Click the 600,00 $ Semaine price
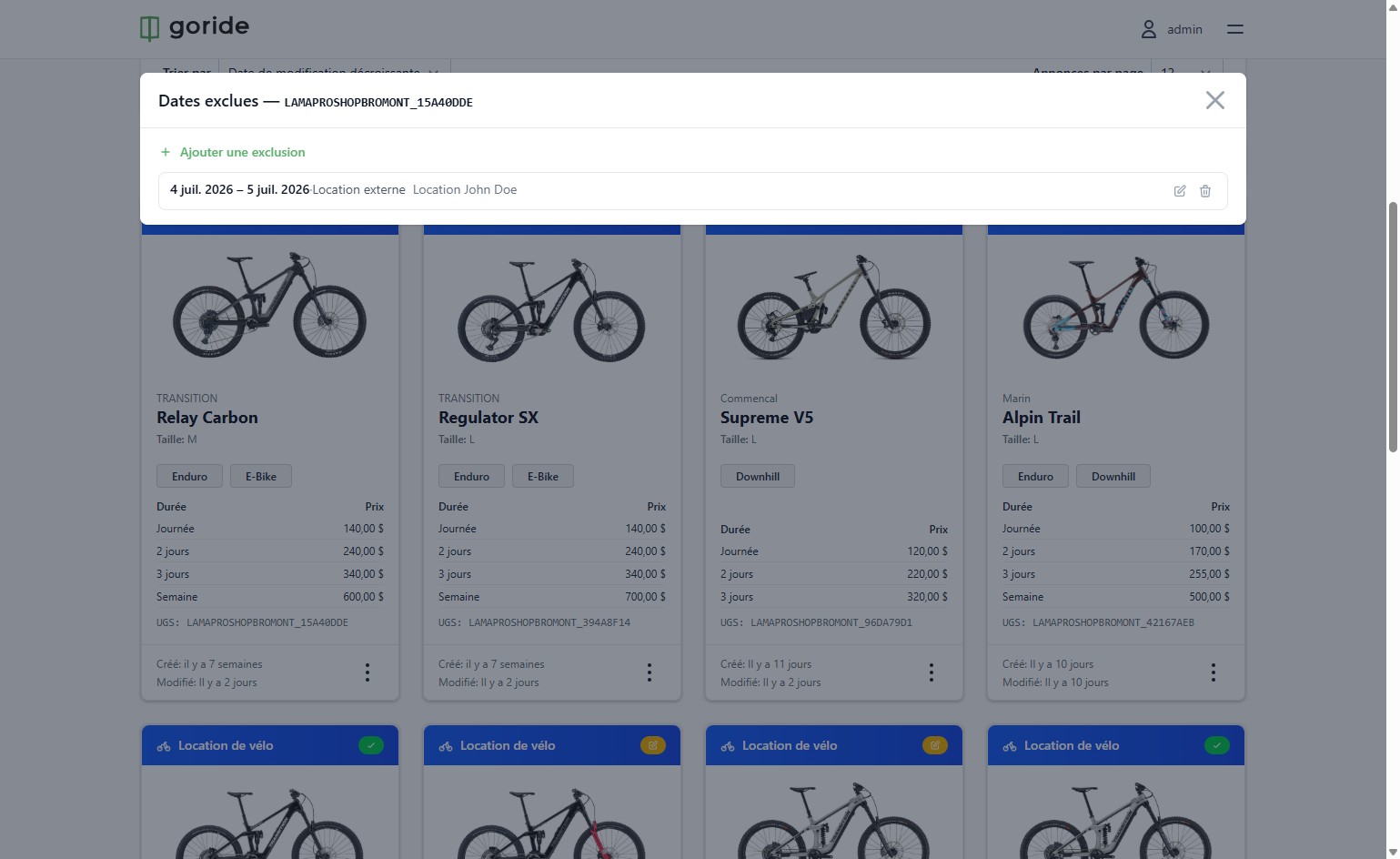This screenshot has width=1400, height=859. (363, 597)
